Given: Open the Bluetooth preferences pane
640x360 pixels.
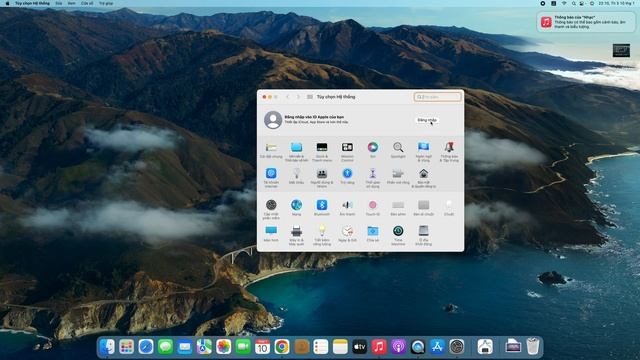Looking at the screenshot, I should coord(322,204).
